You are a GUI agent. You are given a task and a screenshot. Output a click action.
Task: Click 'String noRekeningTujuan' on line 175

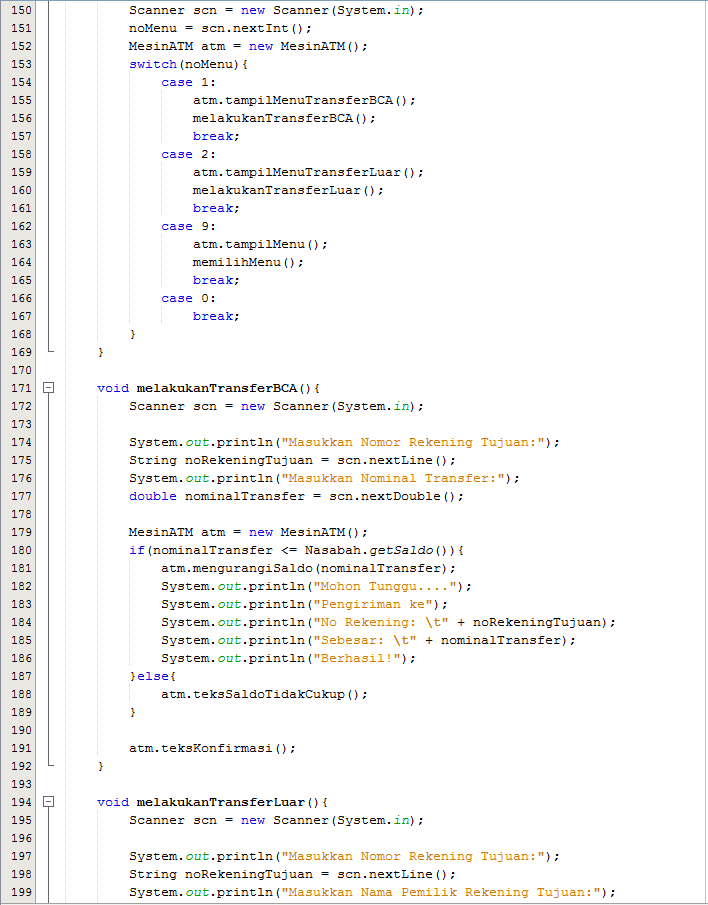click(221, 461)
